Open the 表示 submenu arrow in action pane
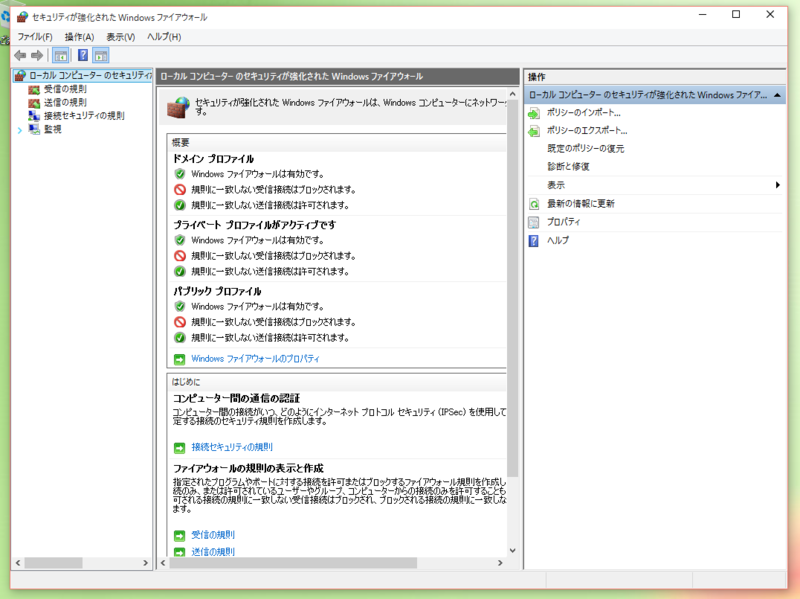 click(778, 185)
